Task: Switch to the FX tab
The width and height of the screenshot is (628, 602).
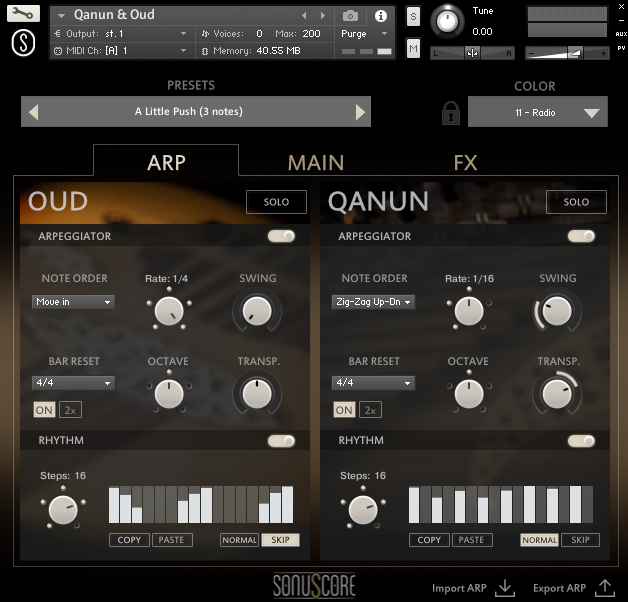Action: point(465,162)
